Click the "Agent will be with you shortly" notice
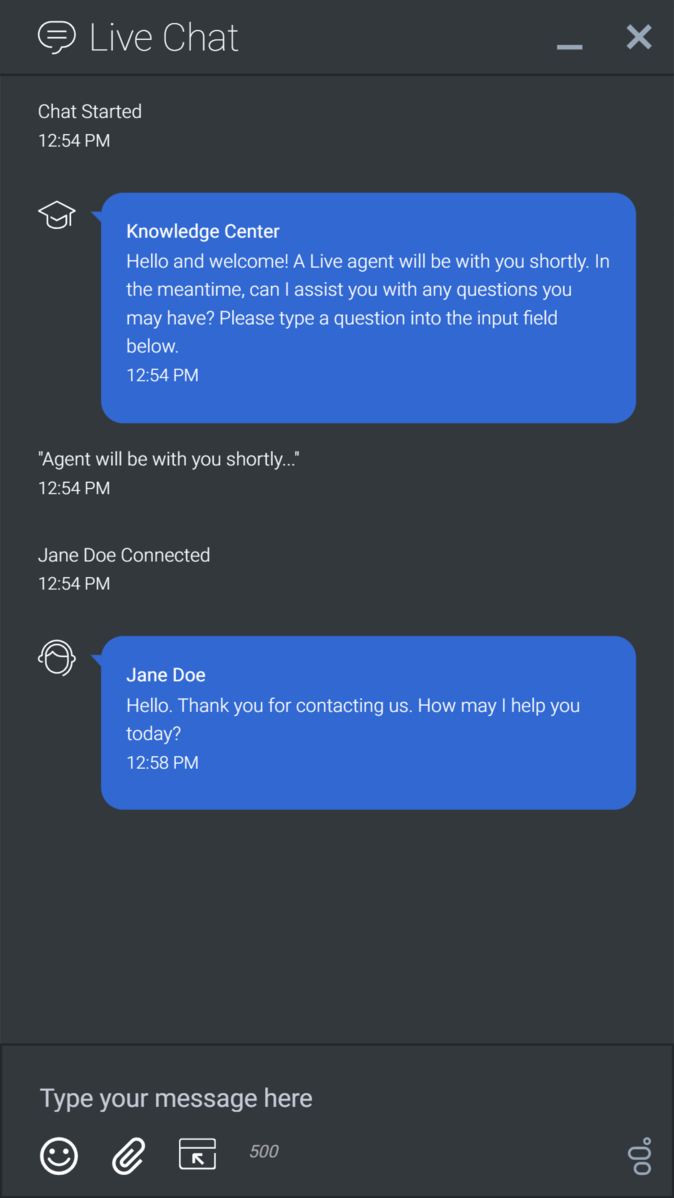Screen dimensions: 674x1198 tap(169, 459)
